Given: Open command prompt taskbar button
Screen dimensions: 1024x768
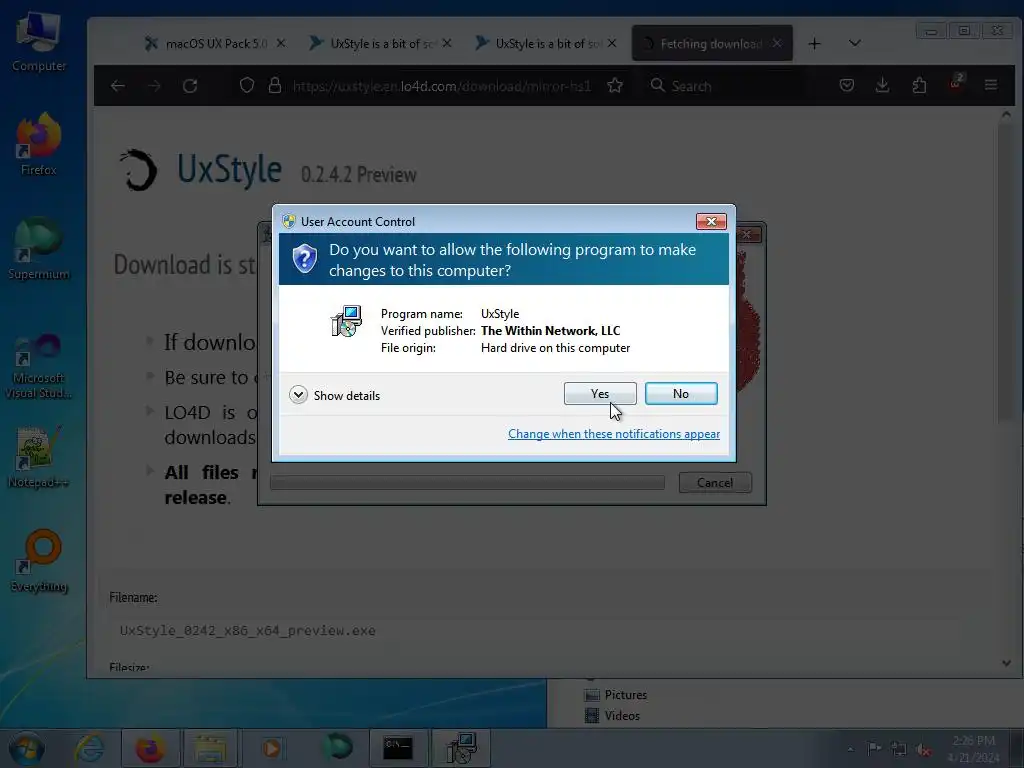Looking at the screenshot, I should (398, 748).
